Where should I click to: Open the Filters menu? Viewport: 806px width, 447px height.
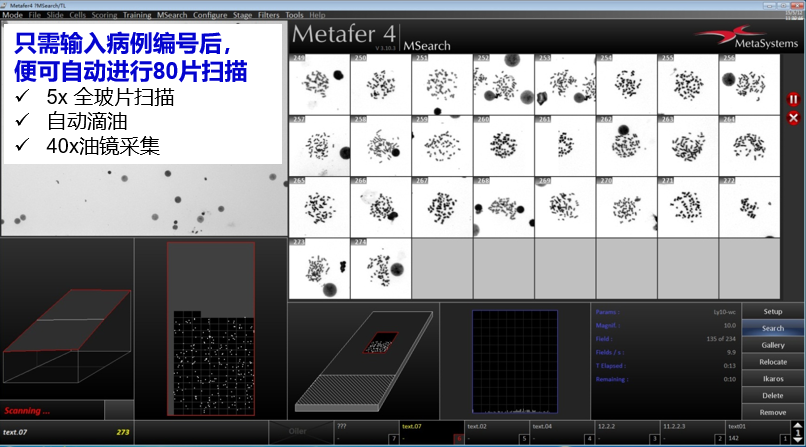[268, 15]
